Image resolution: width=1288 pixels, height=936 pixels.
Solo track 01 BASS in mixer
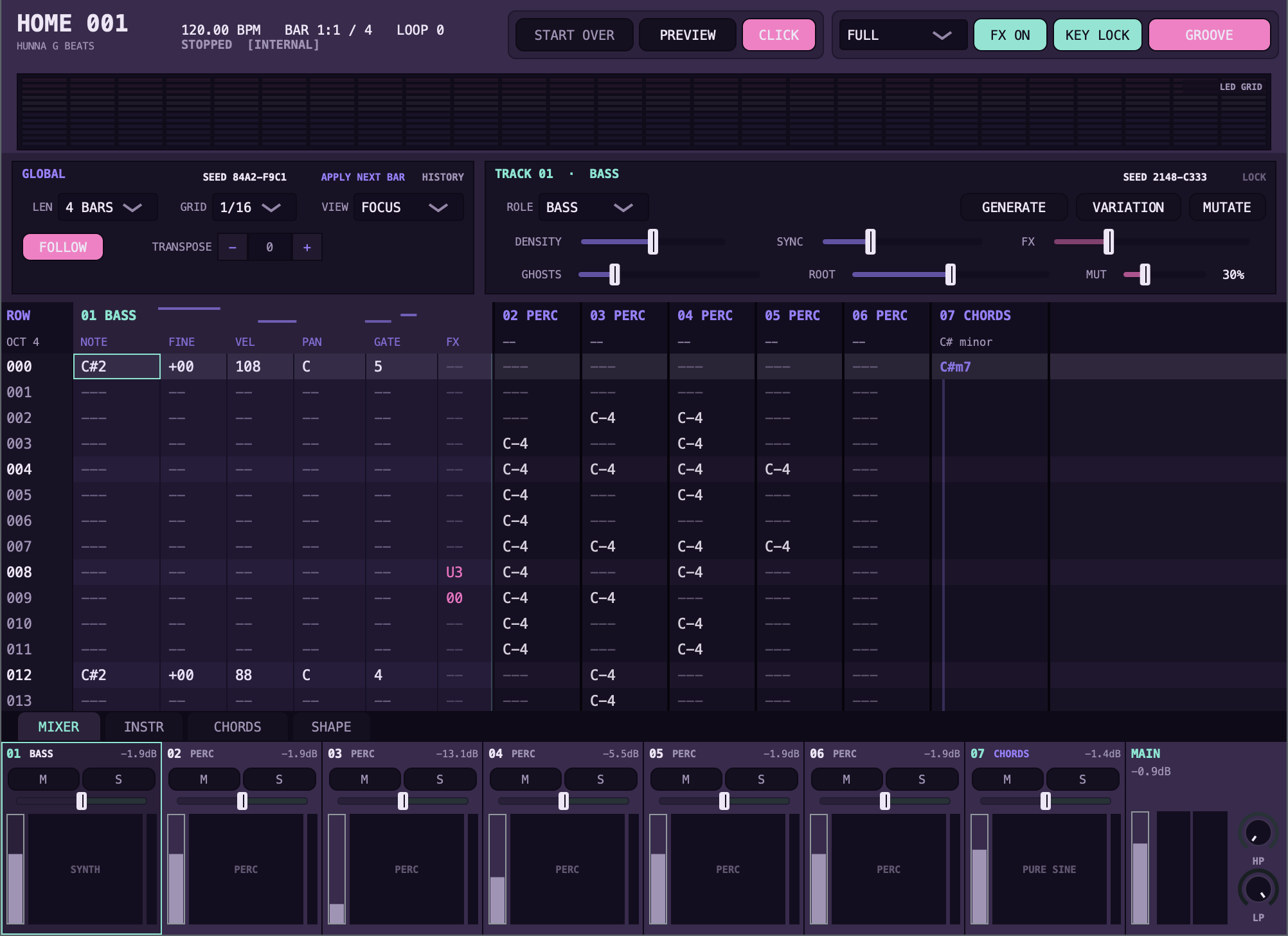tap(118, 779)
